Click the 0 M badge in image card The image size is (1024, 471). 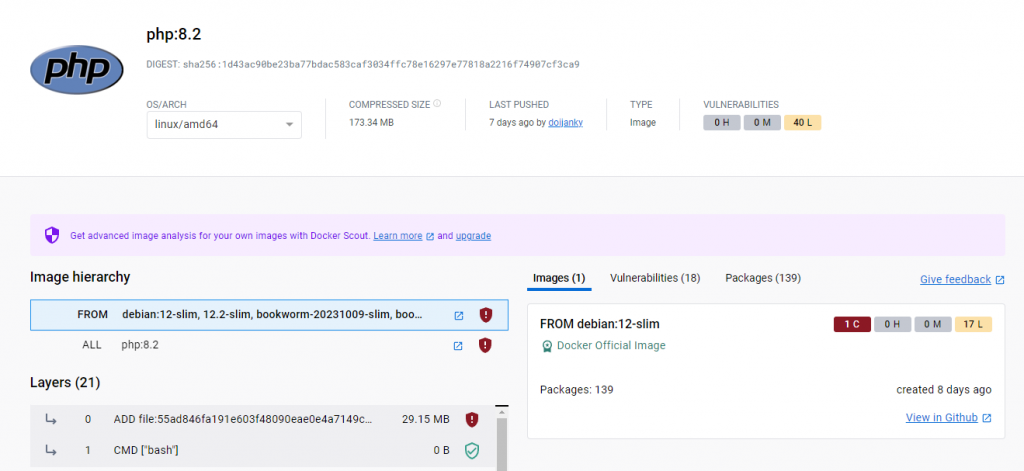coord(933,324)
